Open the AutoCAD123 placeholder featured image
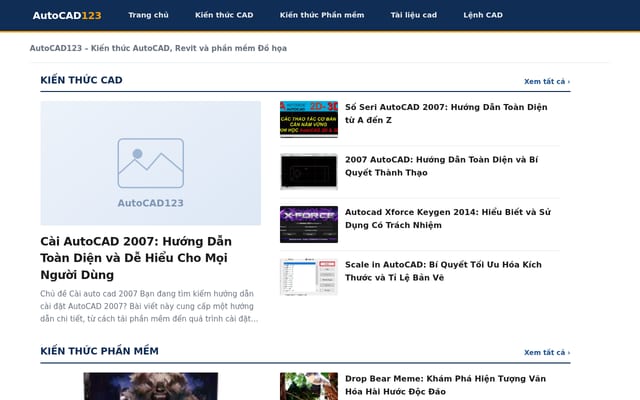The height and width of the screenshot is (400, 640). 151,163
